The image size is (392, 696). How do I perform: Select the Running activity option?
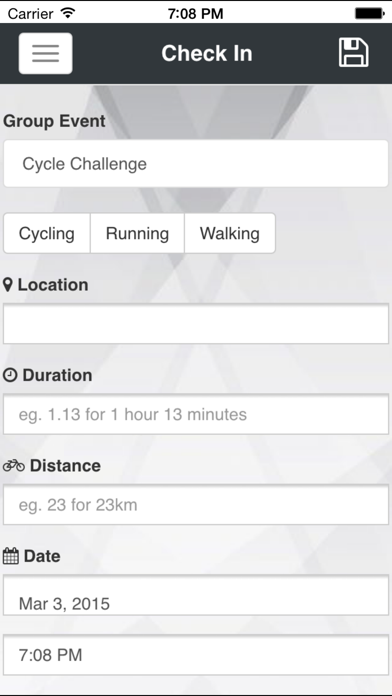click(x=137, y=233)
